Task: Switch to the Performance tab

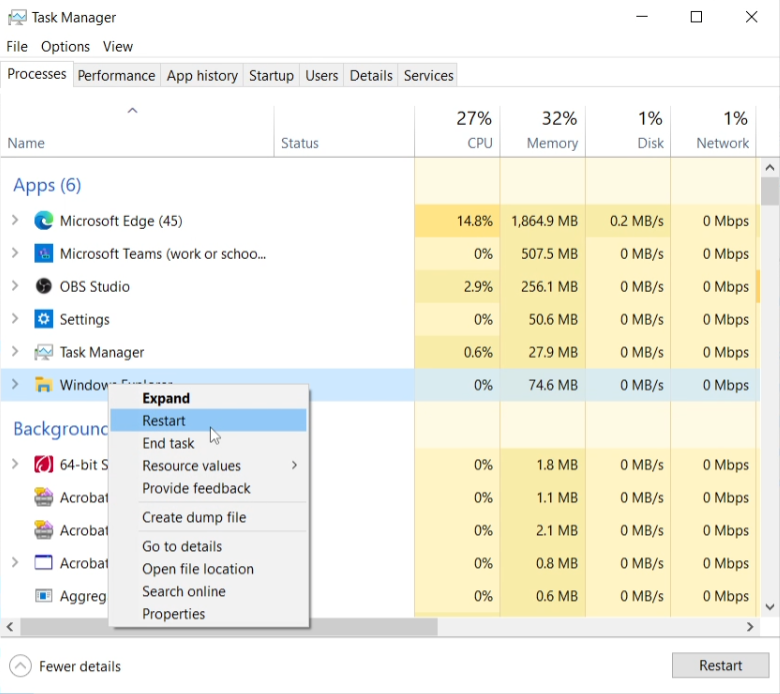Action: coord(116,76)
